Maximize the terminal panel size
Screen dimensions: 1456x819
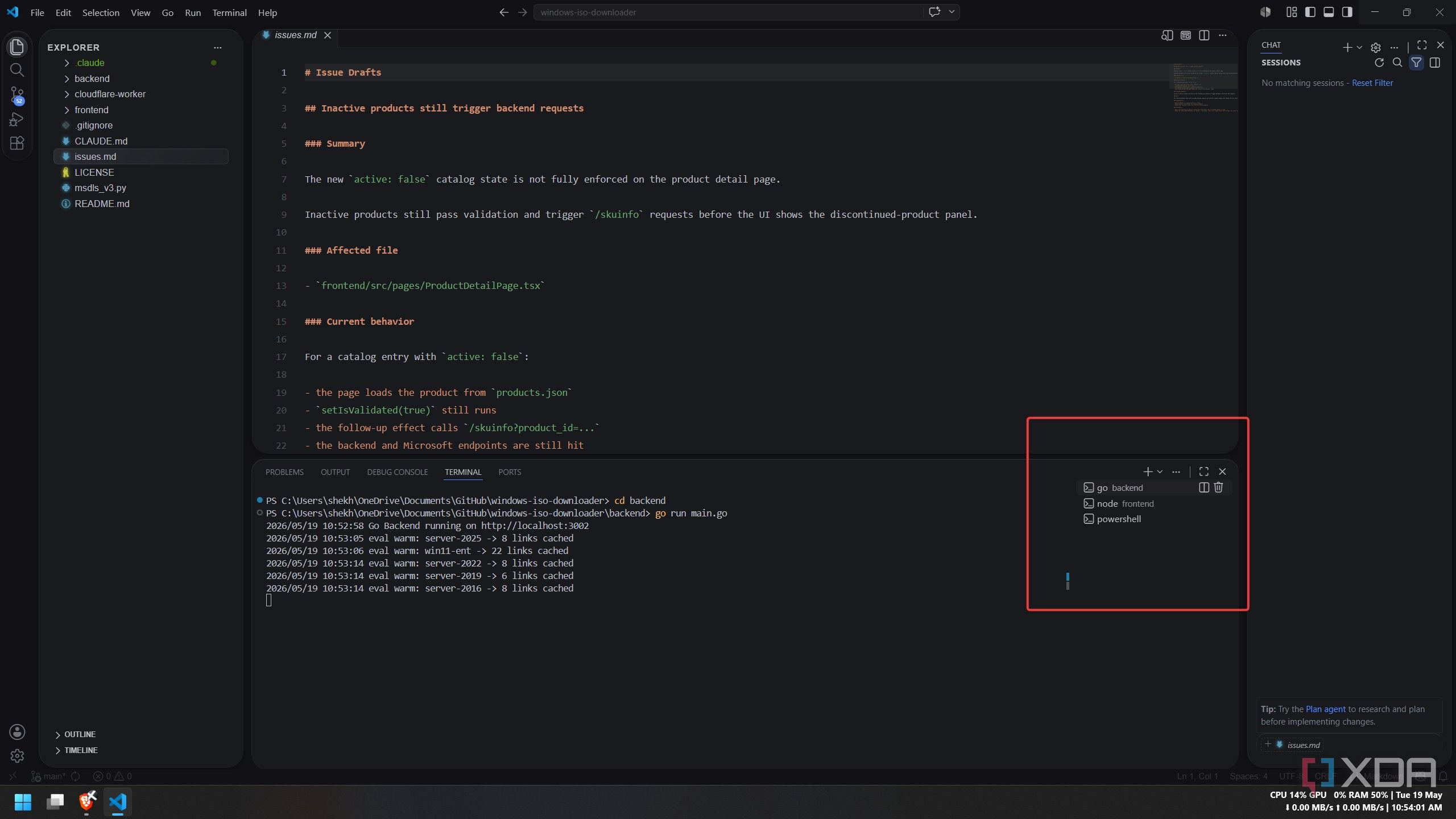coord(1203,471)
